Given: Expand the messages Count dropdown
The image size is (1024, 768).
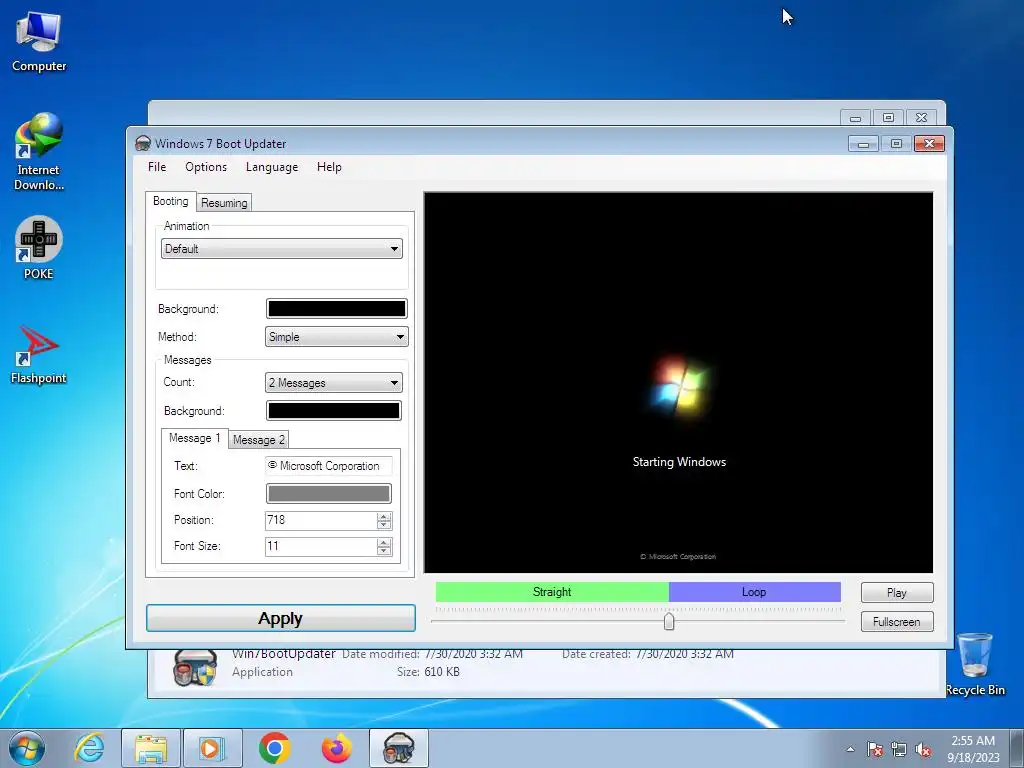Looking at the screenshot, I should 334,382.
